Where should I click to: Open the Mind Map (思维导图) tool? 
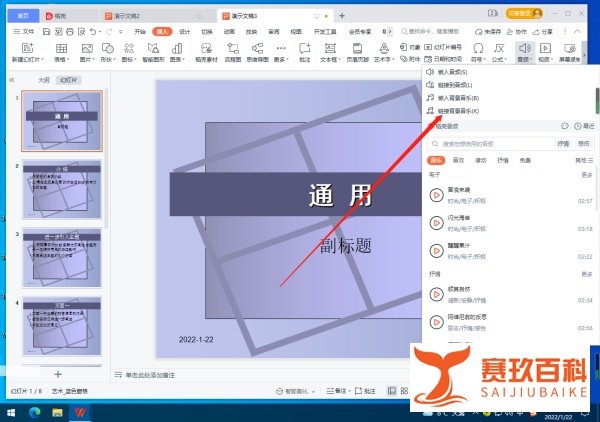258,52
